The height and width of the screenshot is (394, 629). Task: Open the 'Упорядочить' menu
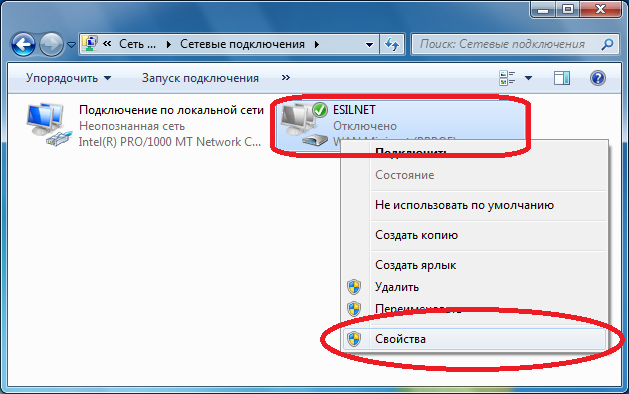tap(68, 78)
